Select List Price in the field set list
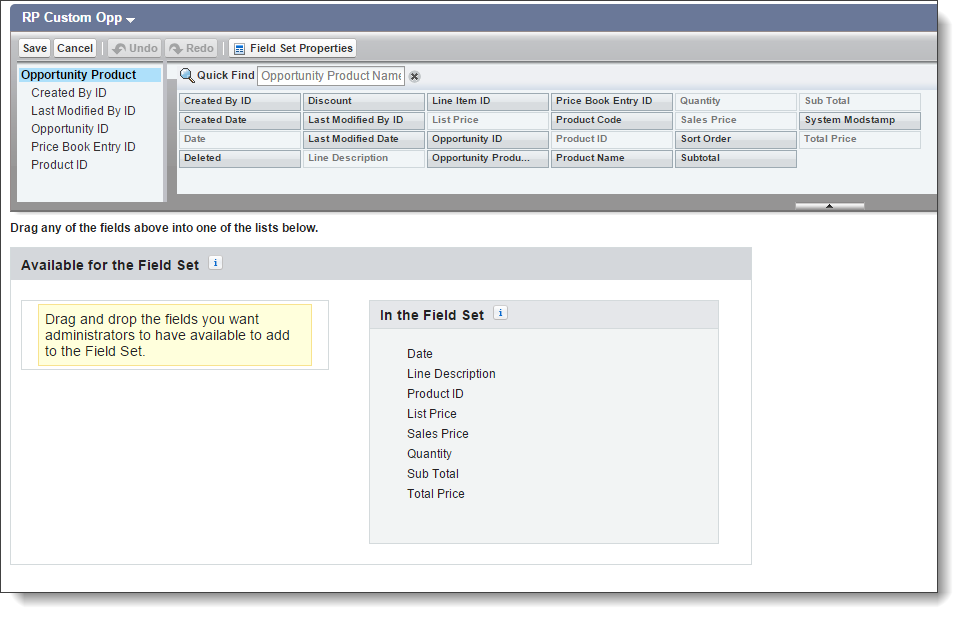963x618 pixels. click(432, 413)
